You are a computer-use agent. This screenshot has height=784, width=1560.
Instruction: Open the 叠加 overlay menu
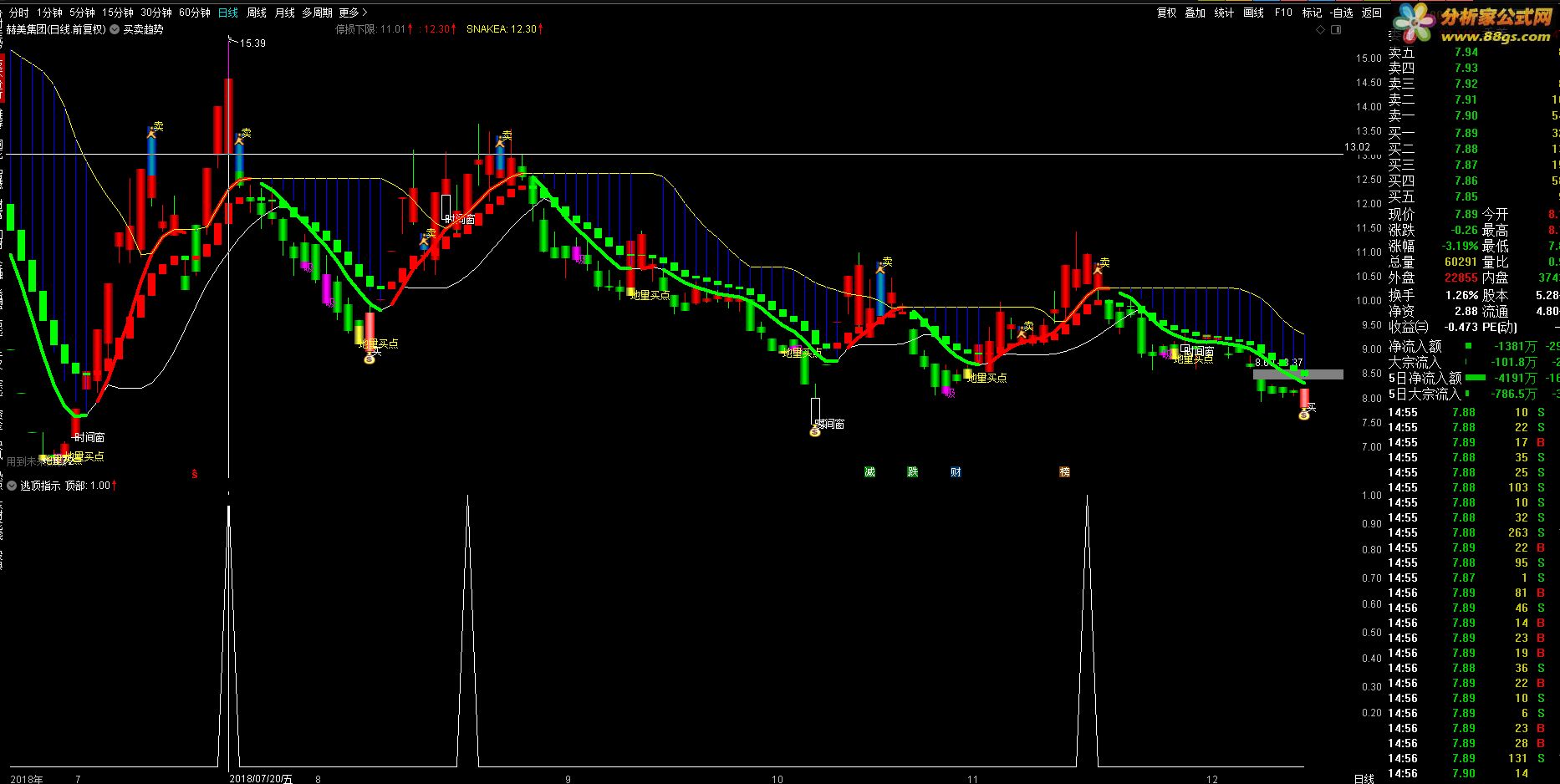click(1195, 13)
